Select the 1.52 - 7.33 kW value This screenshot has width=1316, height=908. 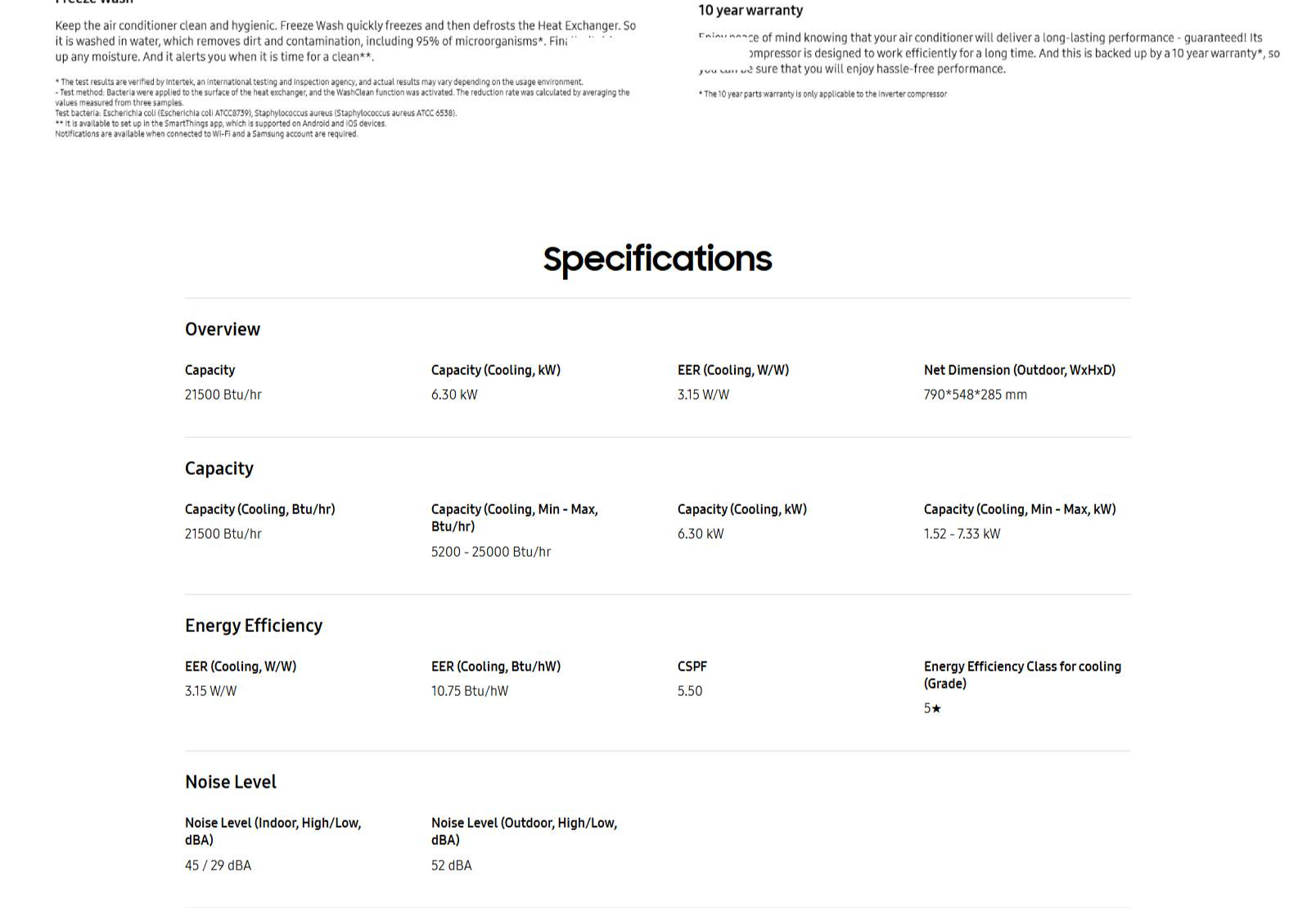click(962, 534)
